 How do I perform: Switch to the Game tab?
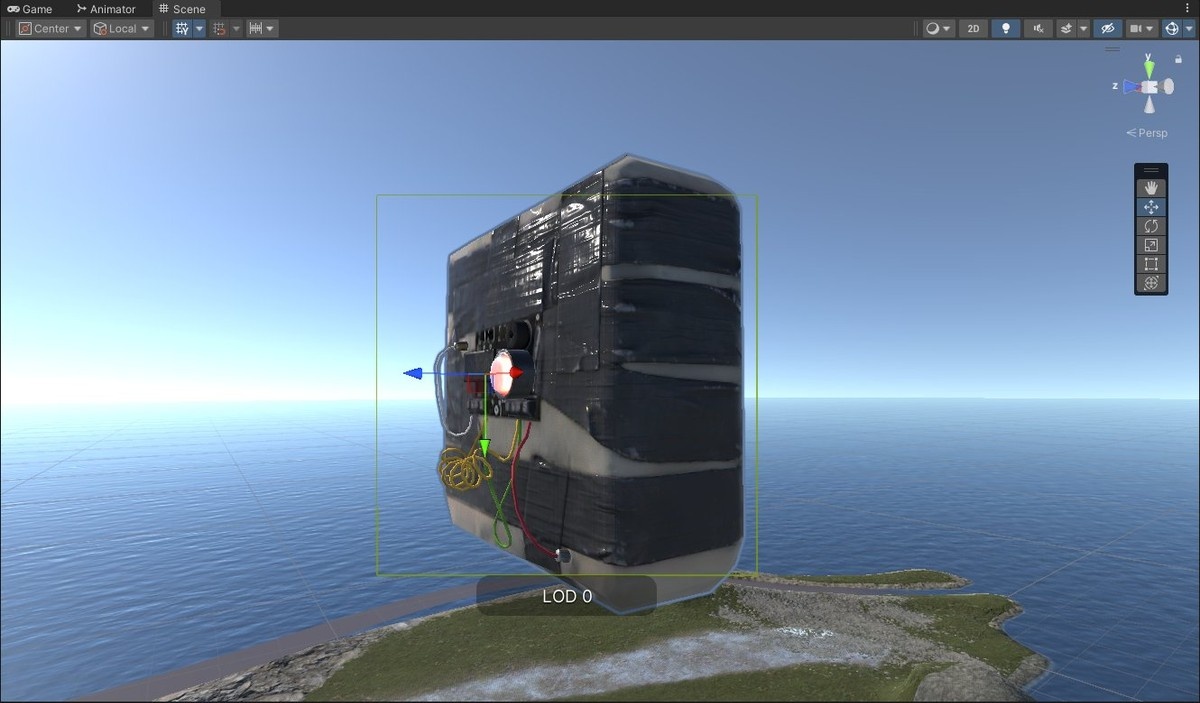pyautogui.click(x=30, y=9)
